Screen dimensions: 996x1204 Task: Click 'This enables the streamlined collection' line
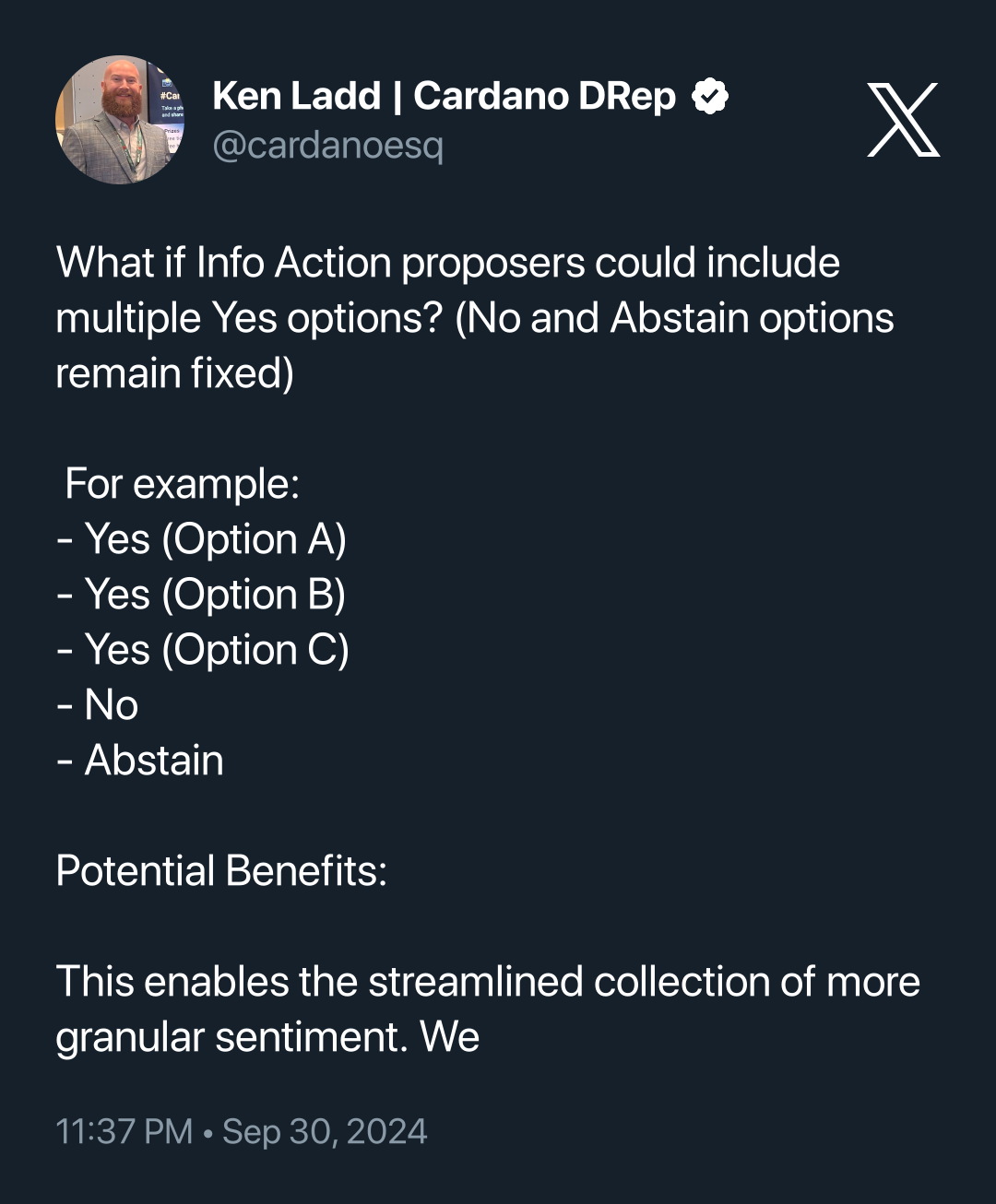pos(487,982)
